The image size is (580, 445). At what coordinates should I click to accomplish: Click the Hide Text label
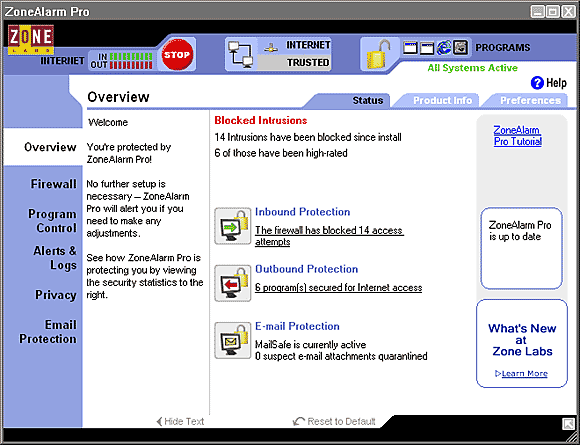[184, 421]
